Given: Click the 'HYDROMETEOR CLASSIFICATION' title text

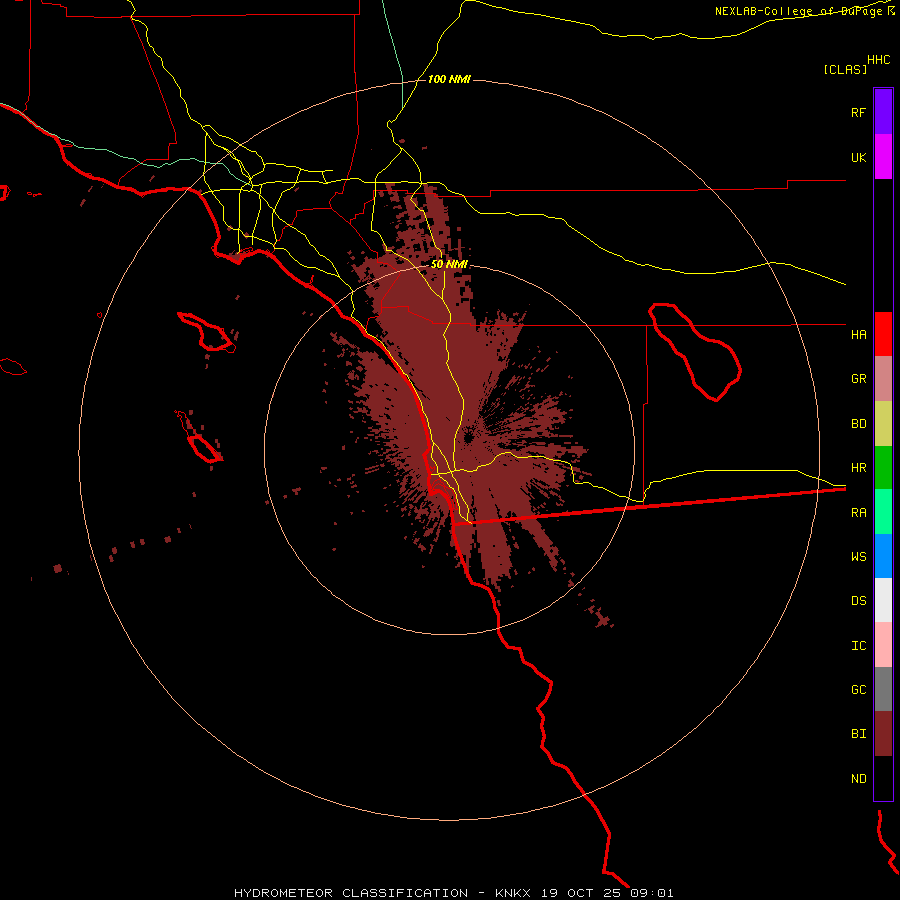Looking at the screenshot, I should (x=351, y=893).
